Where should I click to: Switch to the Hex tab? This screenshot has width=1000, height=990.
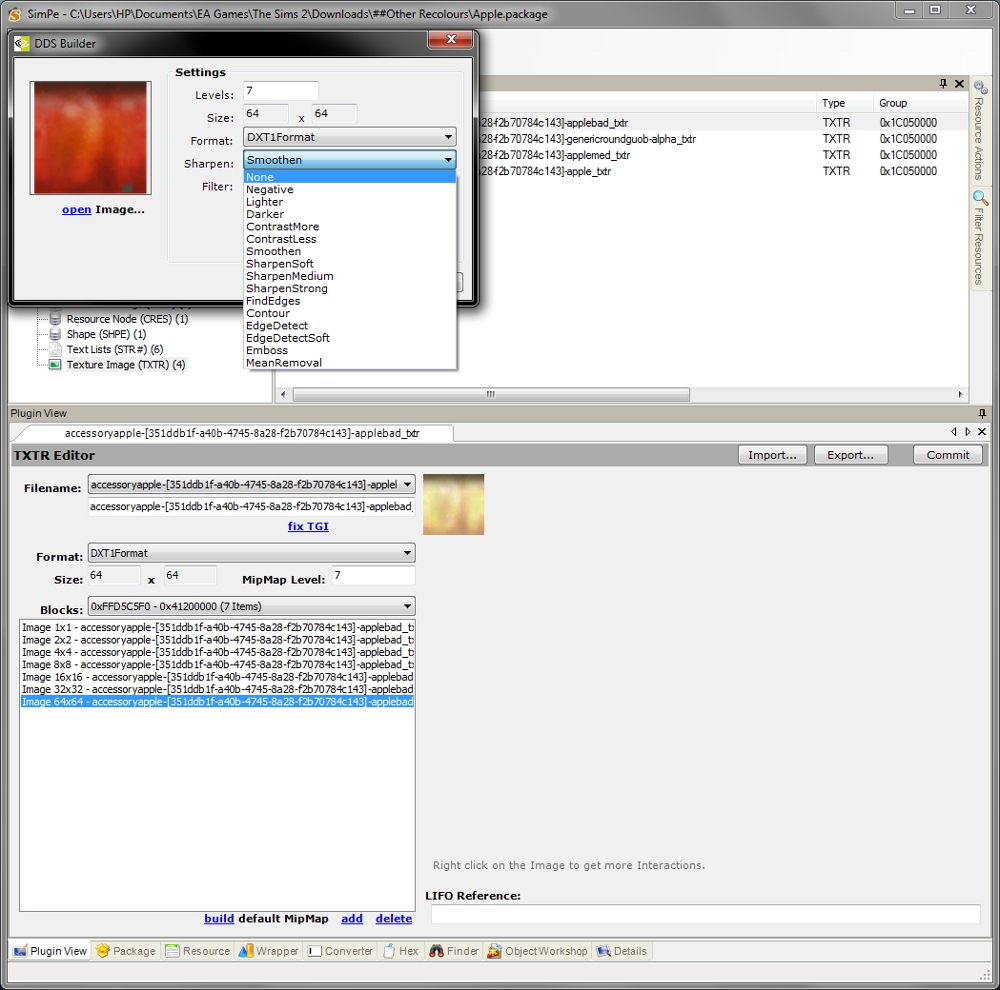[400, 951]
